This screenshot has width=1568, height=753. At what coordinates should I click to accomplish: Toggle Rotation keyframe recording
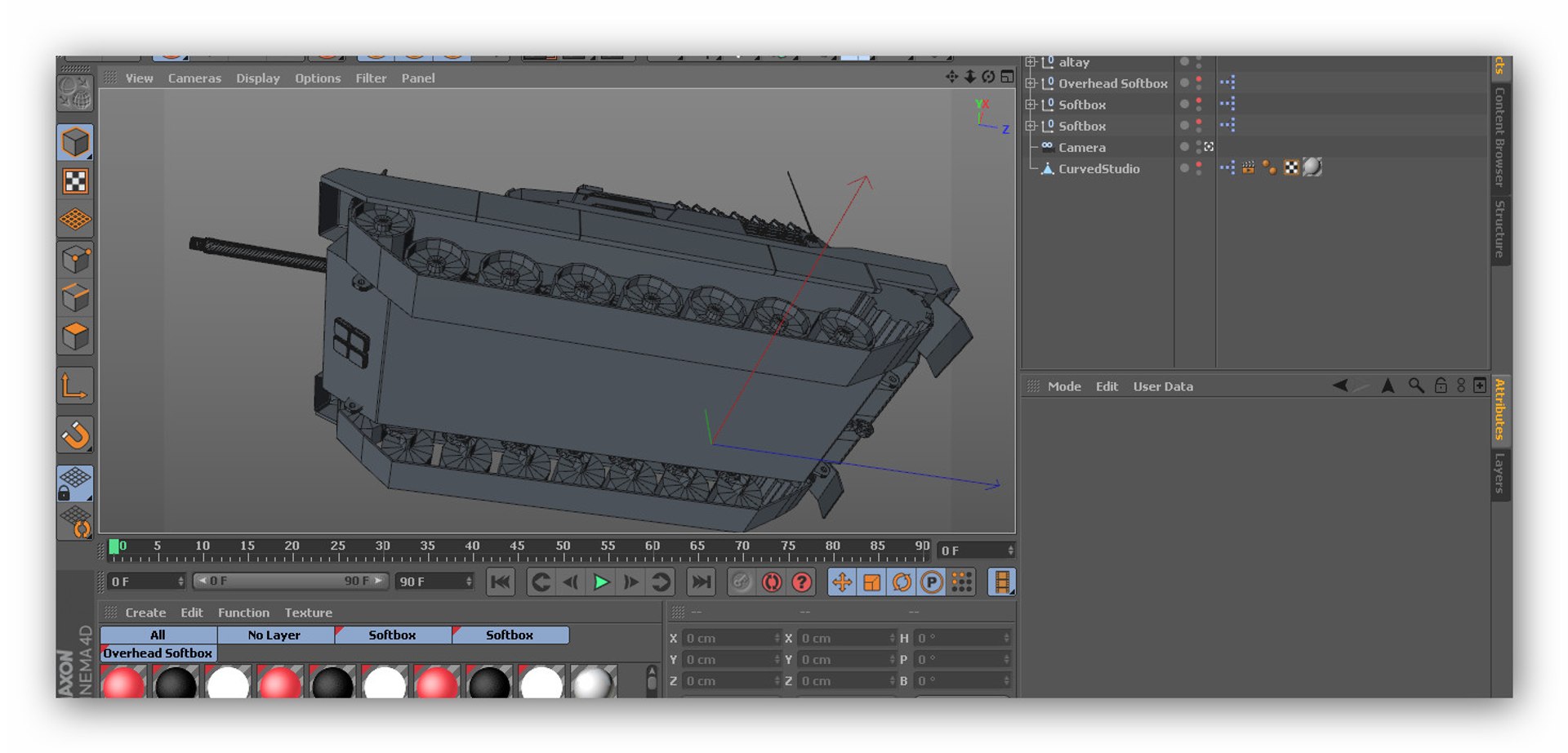(902, 582)
